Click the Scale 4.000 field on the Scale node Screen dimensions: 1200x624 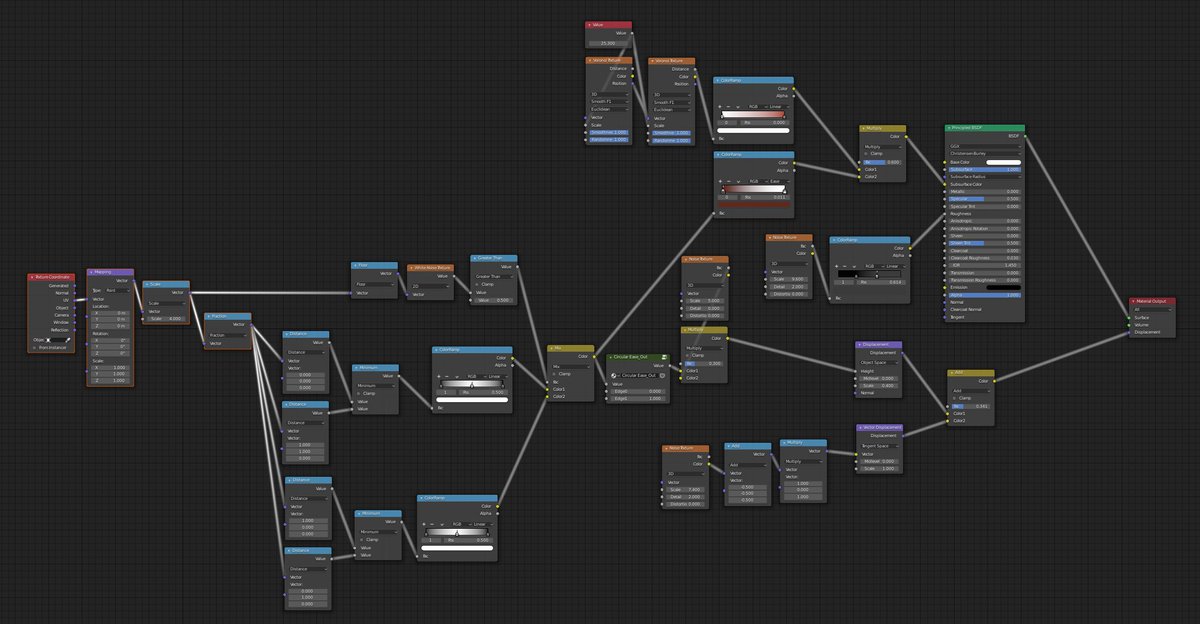tap(166, 319)
